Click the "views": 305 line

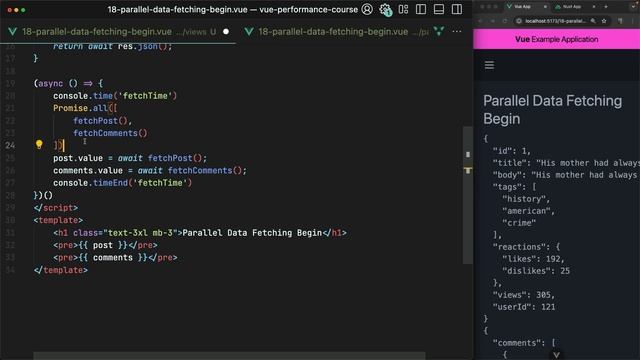click(x=524, y=295)
